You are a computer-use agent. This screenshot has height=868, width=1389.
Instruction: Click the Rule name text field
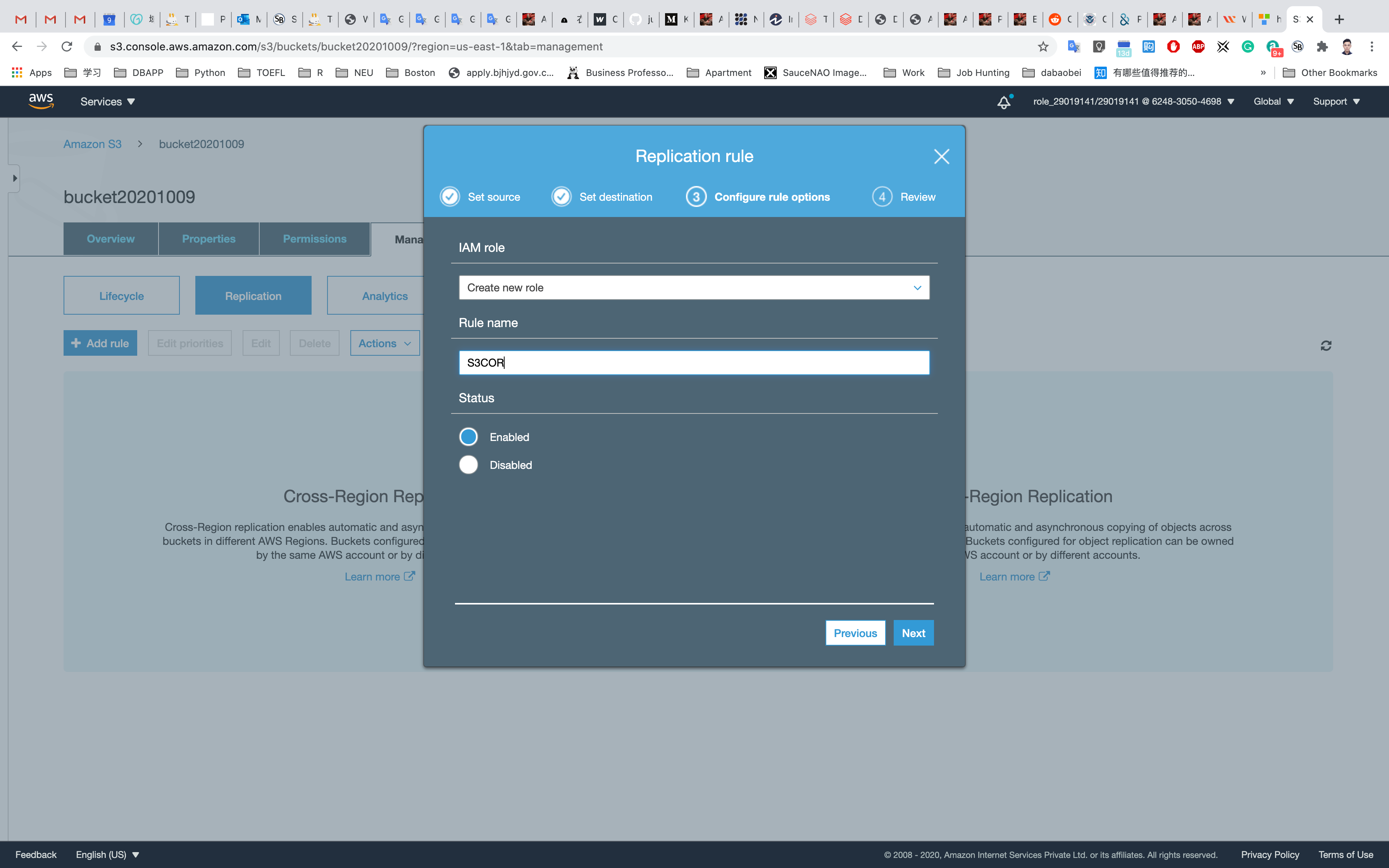[x=693, y=363]
